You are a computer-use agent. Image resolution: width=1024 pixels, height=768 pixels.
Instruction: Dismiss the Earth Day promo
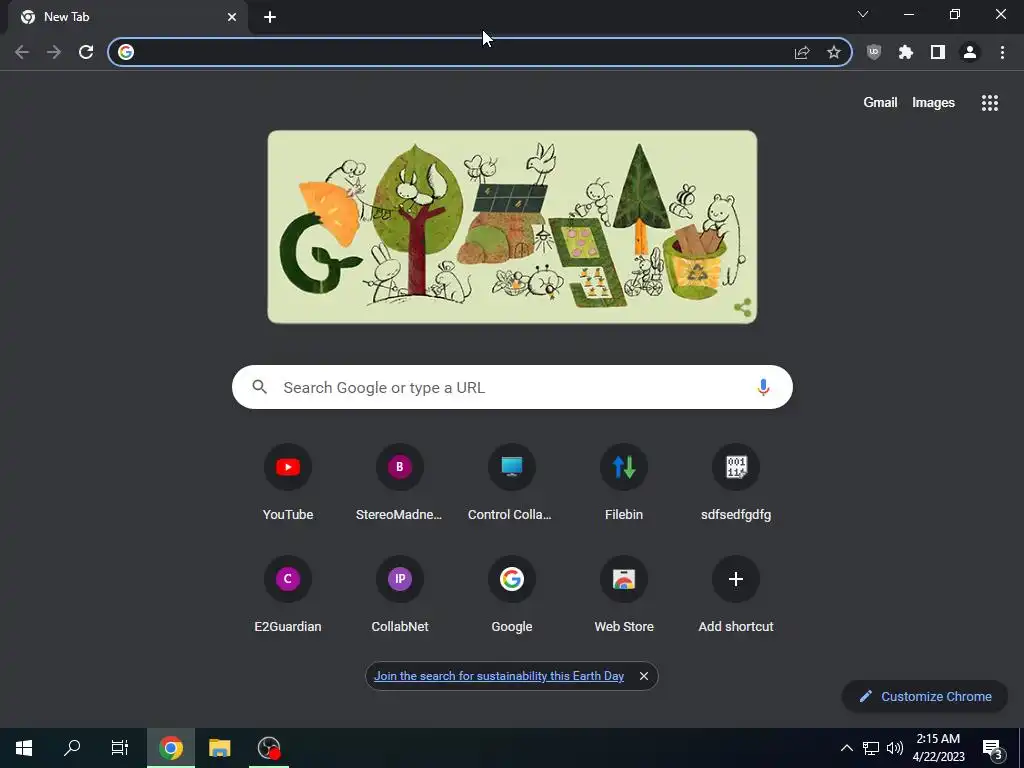[644, 676]
